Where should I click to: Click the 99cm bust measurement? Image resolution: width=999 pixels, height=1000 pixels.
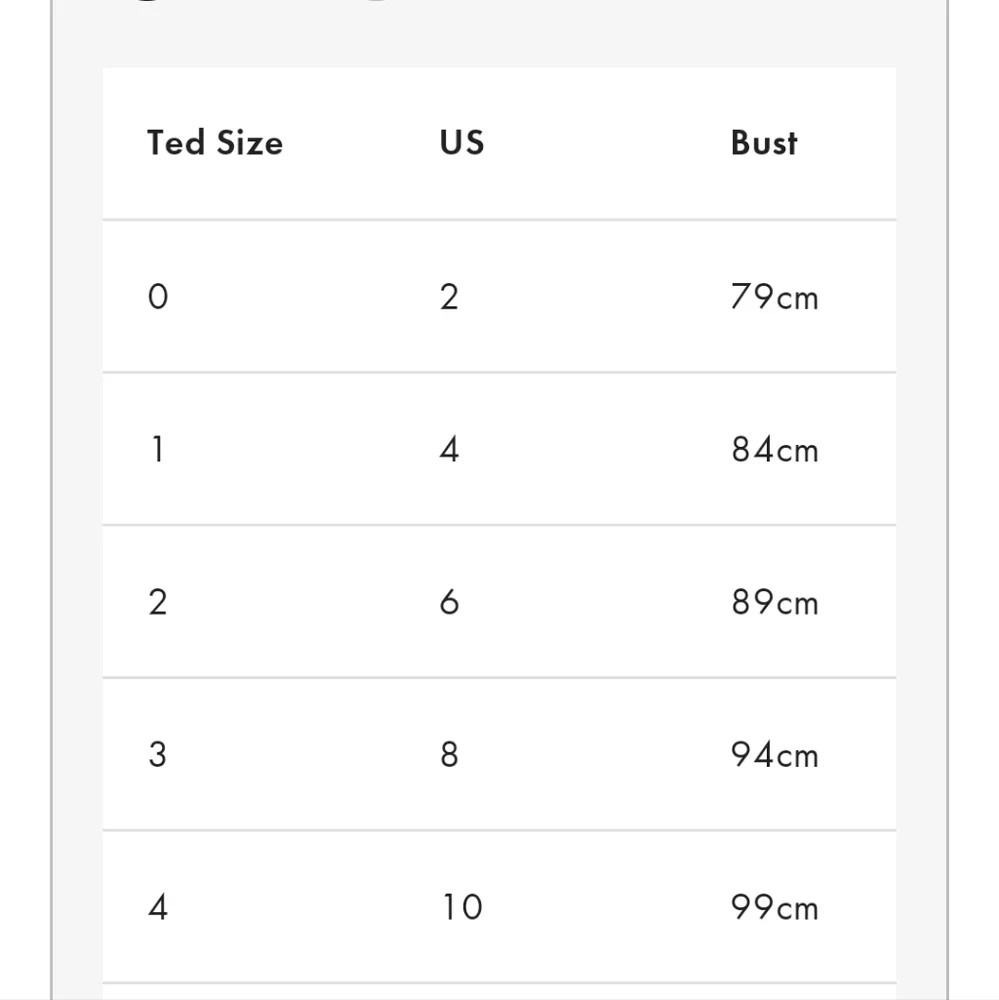[774, 907]
